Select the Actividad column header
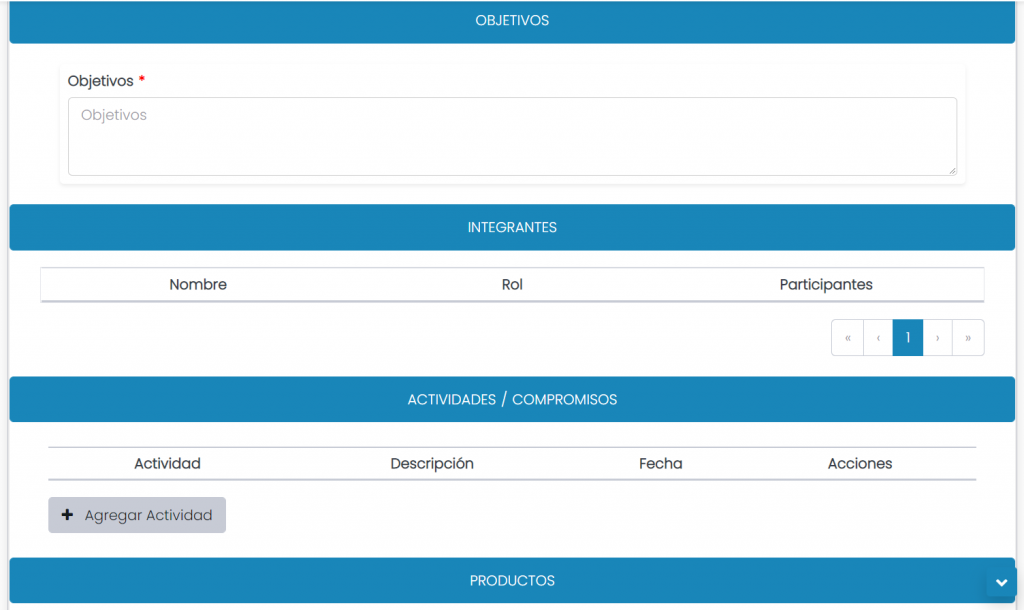 (x=167, y=464)
